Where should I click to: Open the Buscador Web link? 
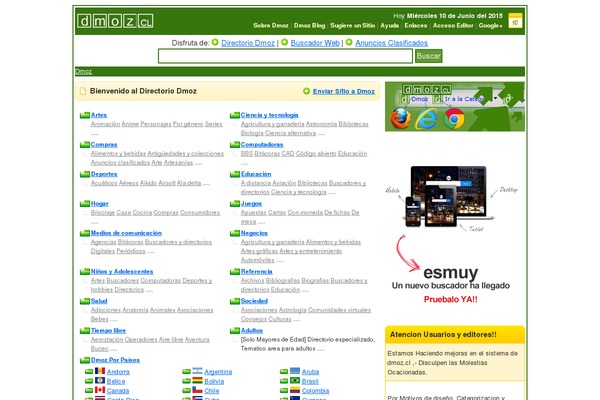pyautogui.click(x=315, y=43)
